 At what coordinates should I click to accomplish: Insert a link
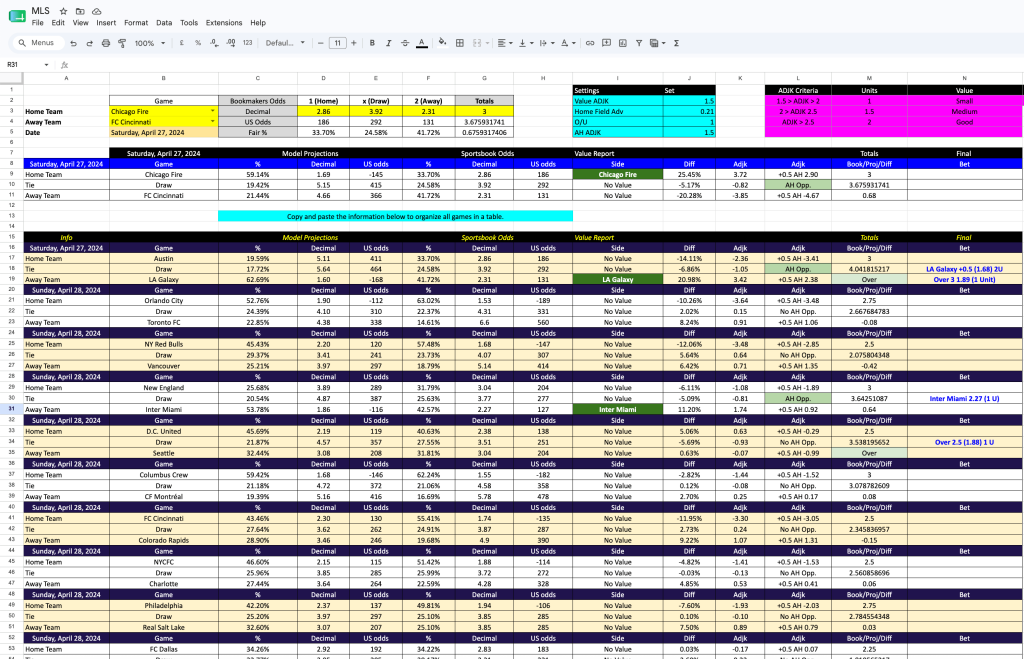point(590,43)
